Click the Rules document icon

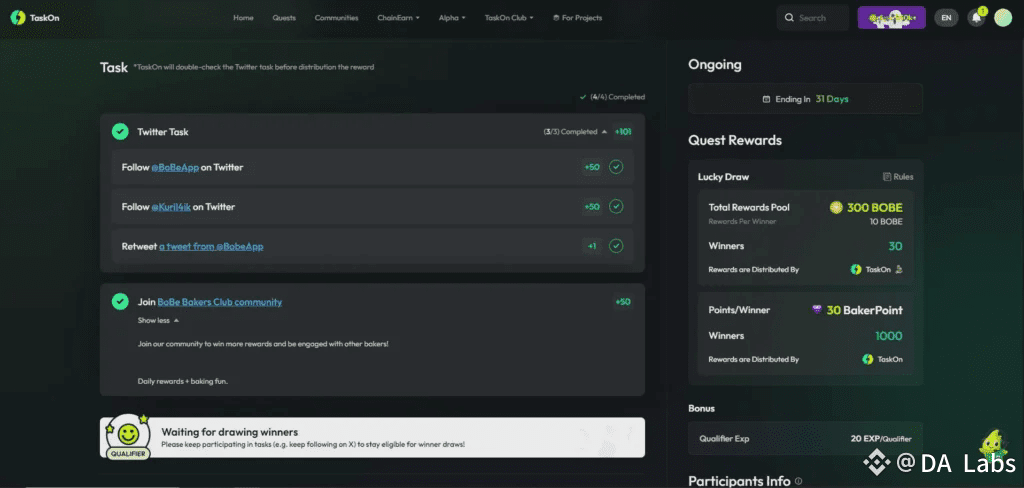point(887,176)
